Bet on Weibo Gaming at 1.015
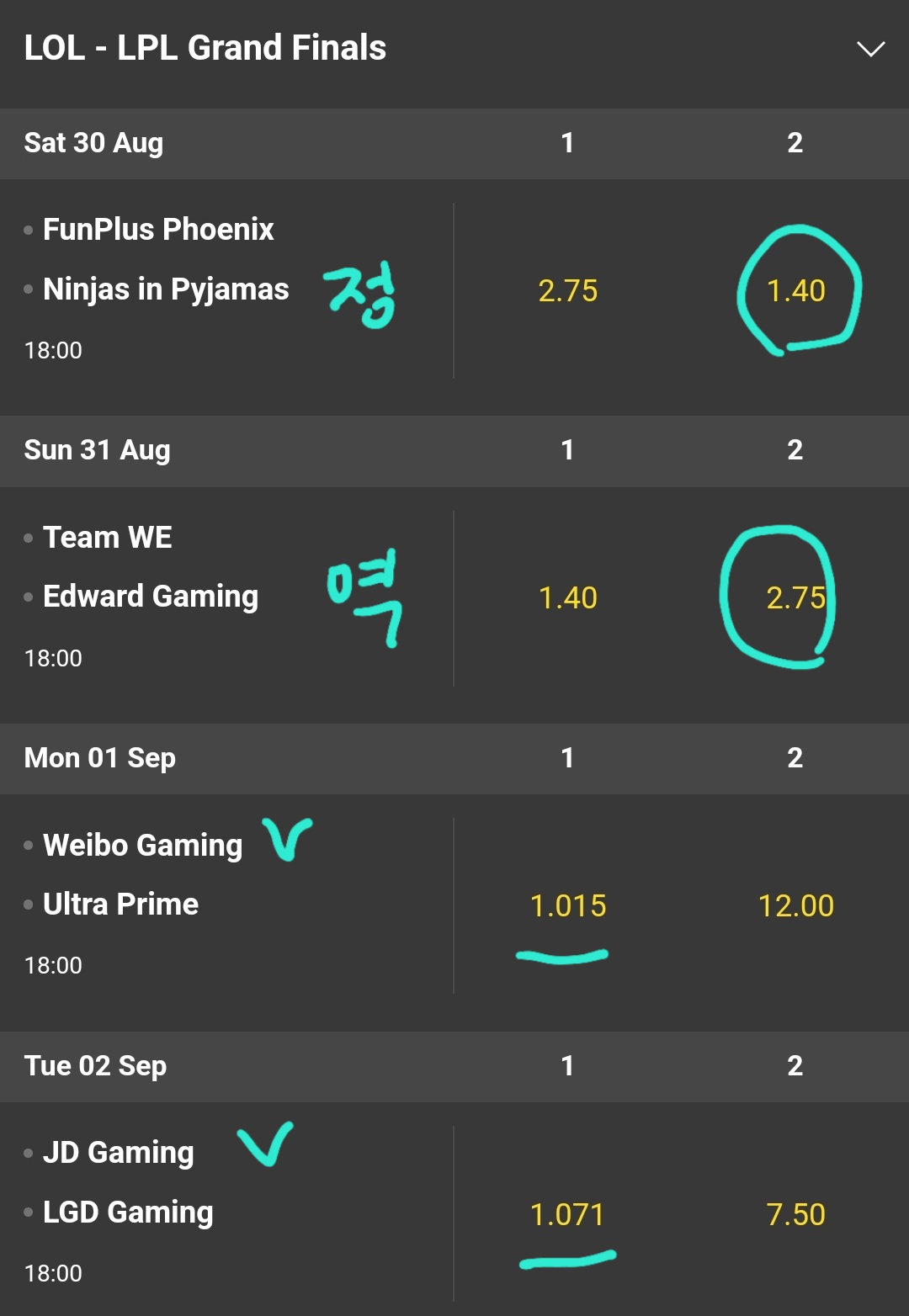This screenshot has width=909, height=1316. tap(568, 906)
